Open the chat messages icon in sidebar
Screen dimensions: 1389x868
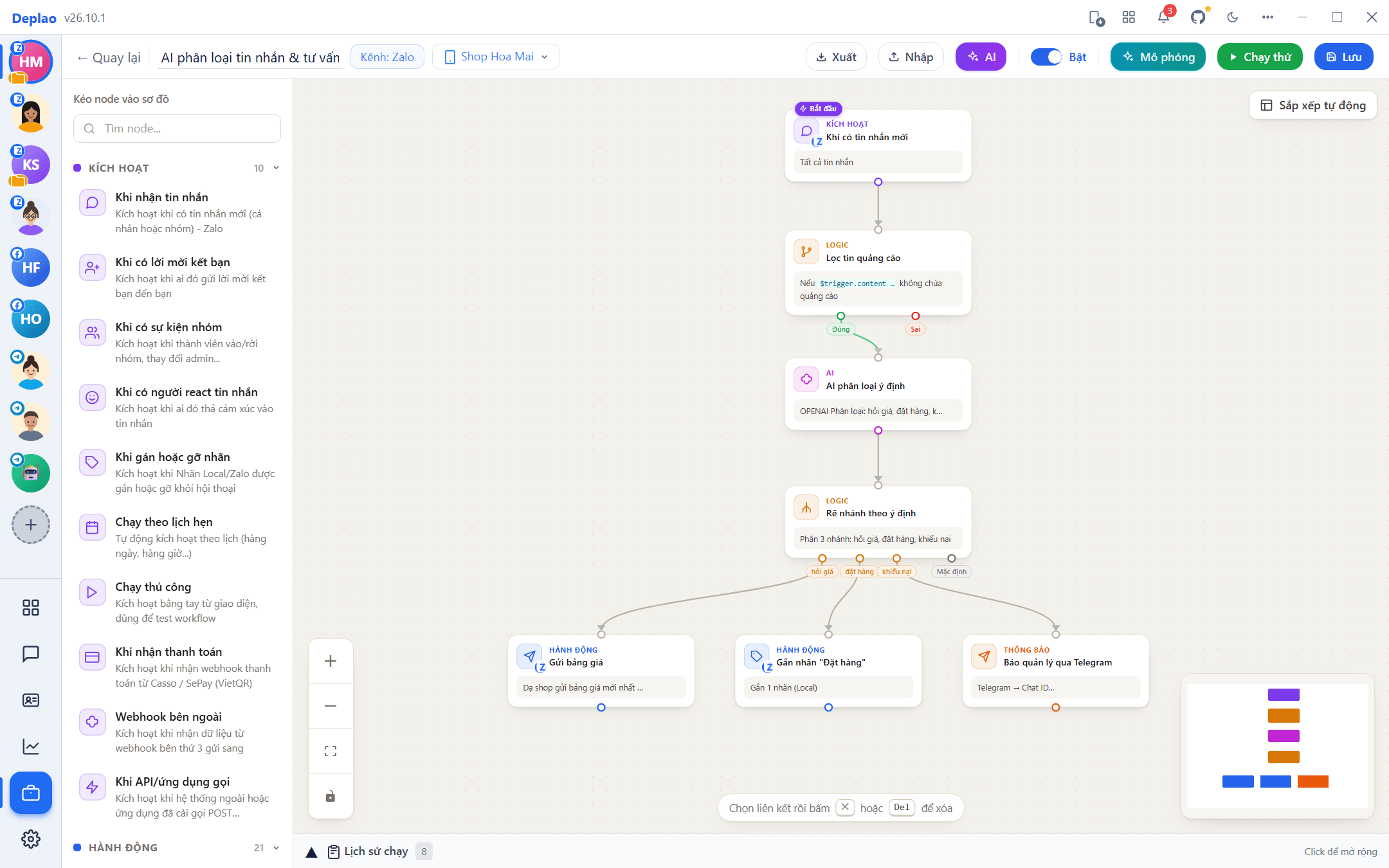(x=31, y=654)
